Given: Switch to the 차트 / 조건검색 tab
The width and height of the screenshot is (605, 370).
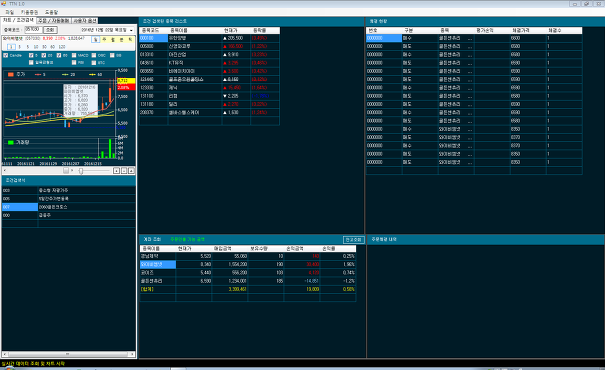Looking at the screenshot, I should pyautogui.click(x=19, y=20).
